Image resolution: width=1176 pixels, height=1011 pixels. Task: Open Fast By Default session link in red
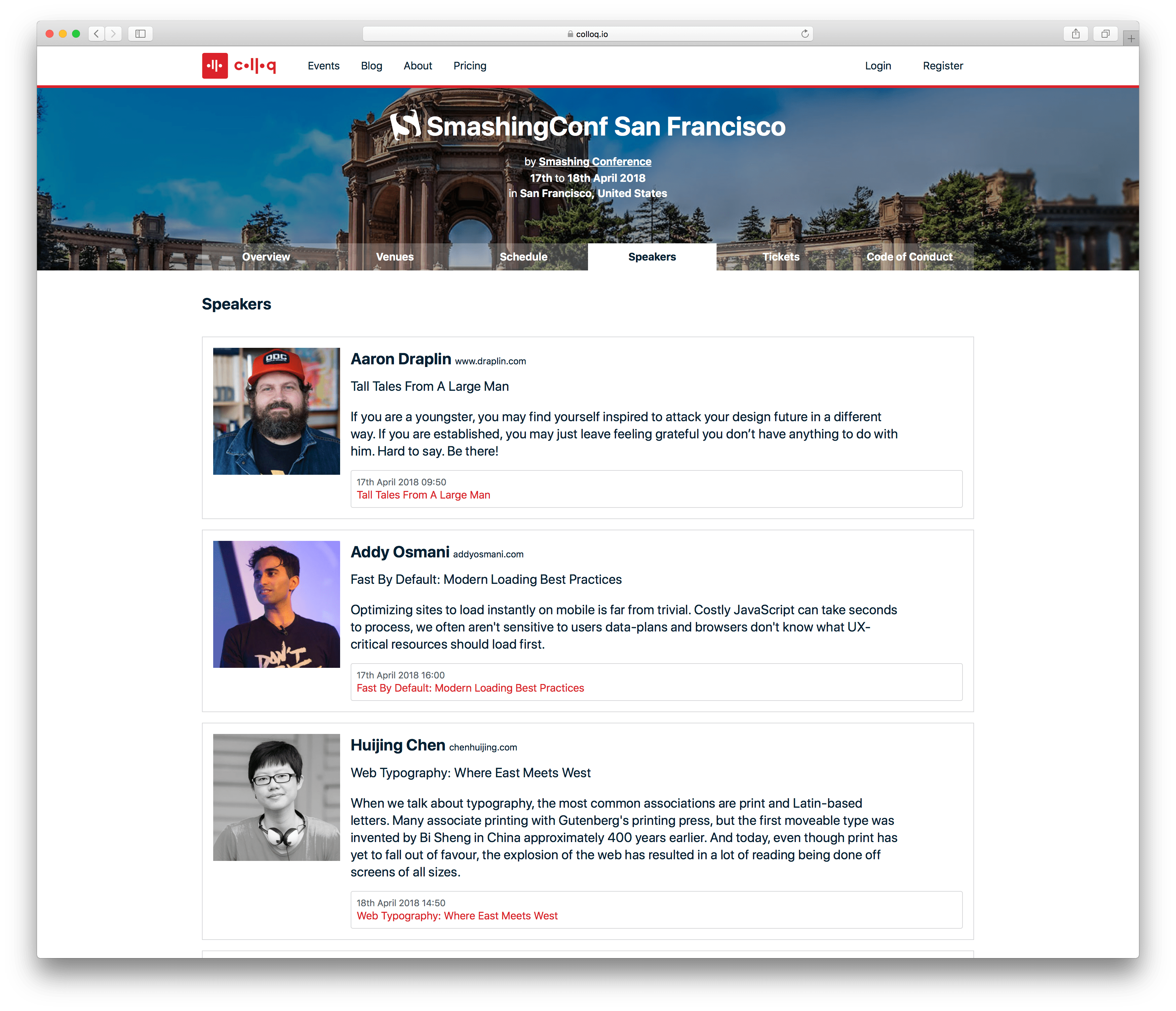pyautogui.click(x=470, y=688)
